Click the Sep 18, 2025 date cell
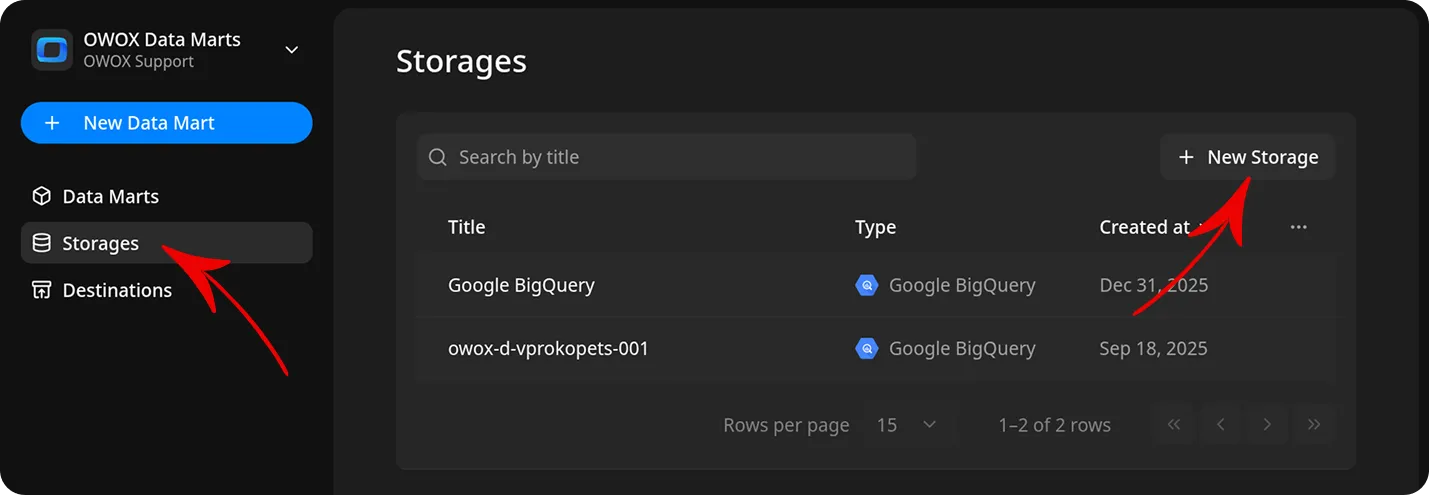The image size is (1429, 495). click(x=1154, y=349)
